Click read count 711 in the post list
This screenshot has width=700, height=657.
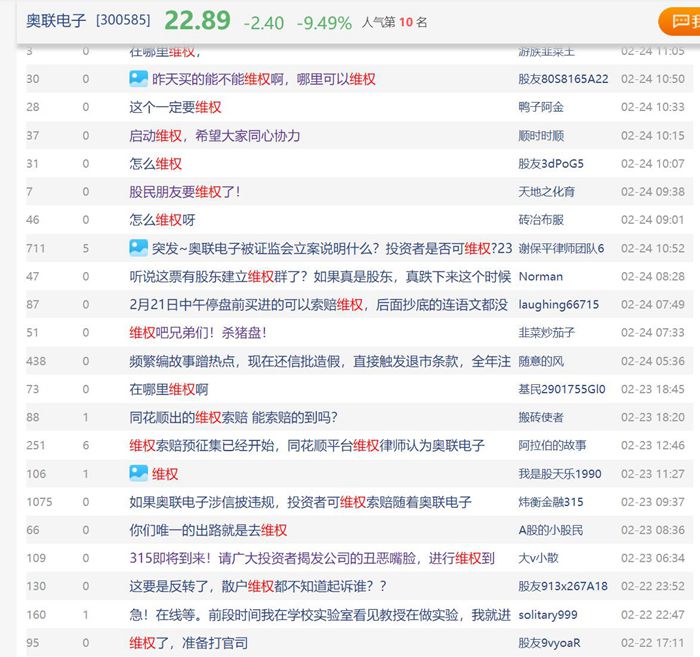click(x=36, y=248)
